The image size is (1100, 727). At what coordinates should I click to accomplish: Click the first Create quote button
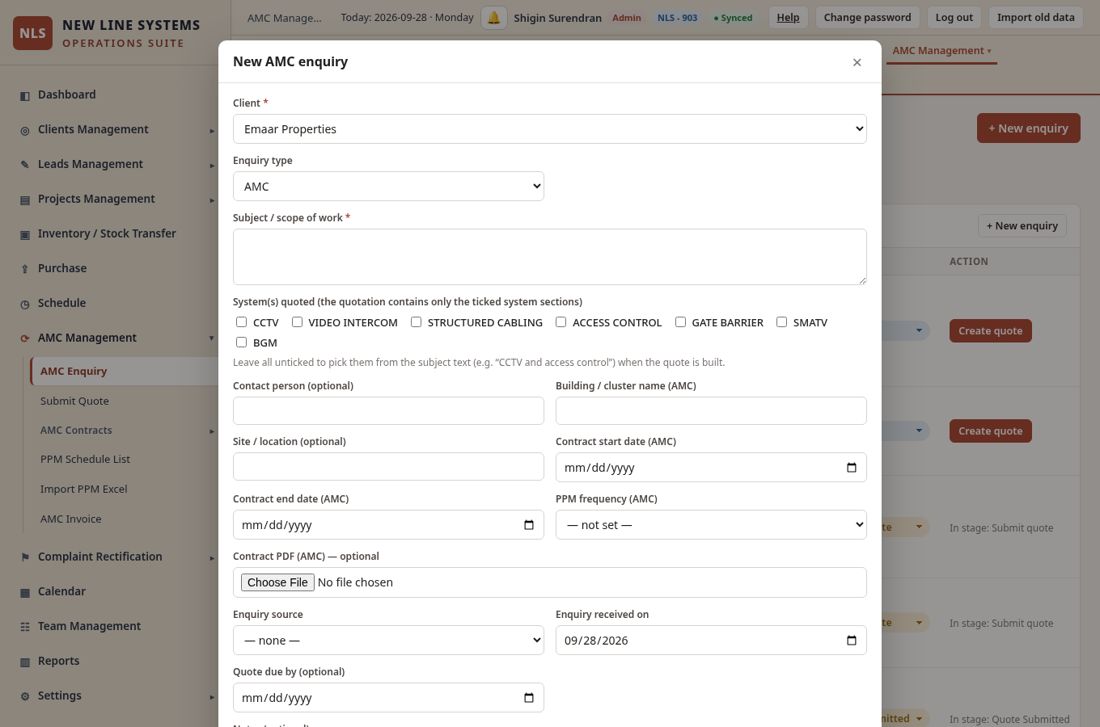point(990,331)
